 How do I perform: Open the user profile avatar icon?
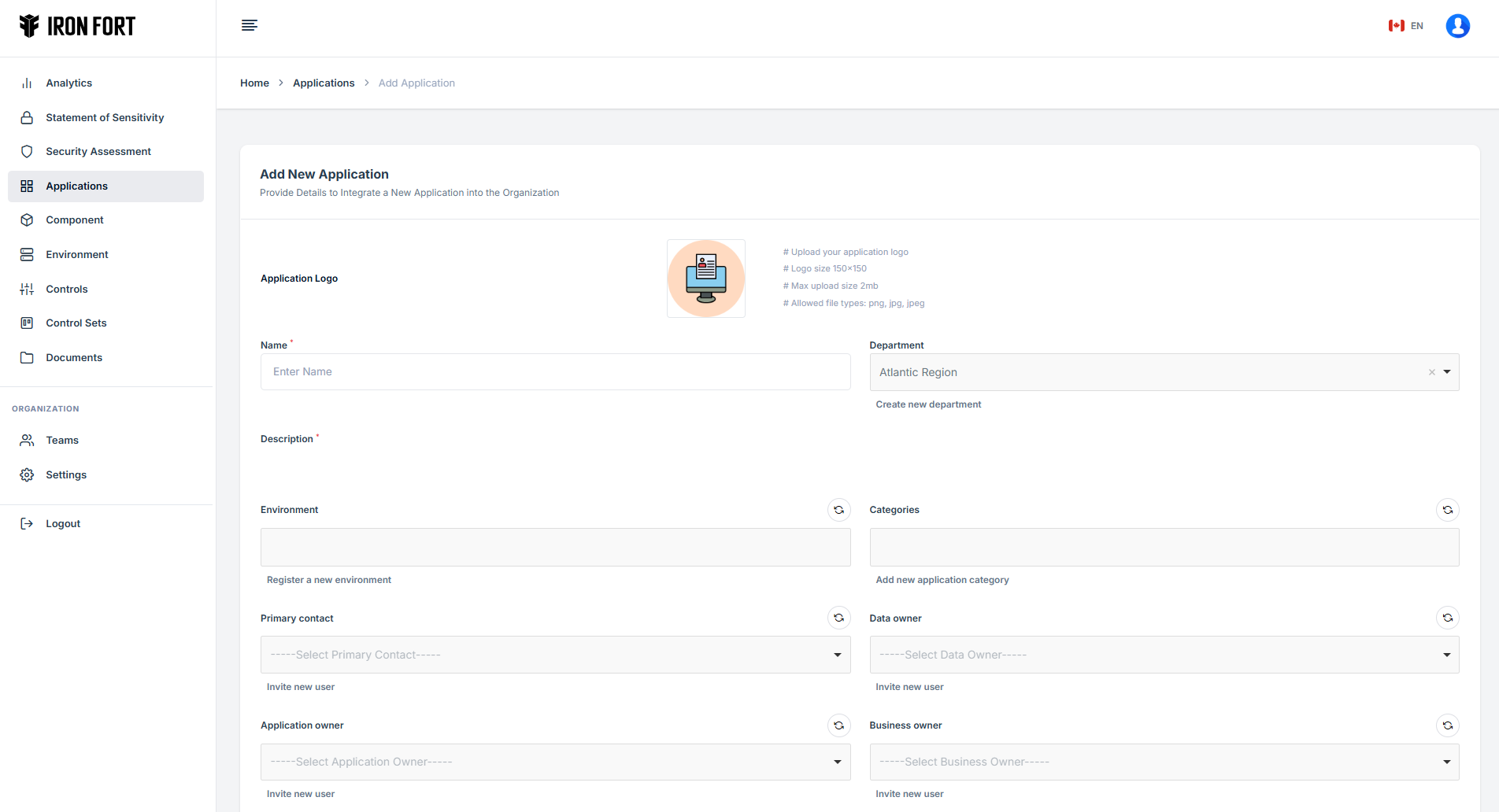[1457, 26]
